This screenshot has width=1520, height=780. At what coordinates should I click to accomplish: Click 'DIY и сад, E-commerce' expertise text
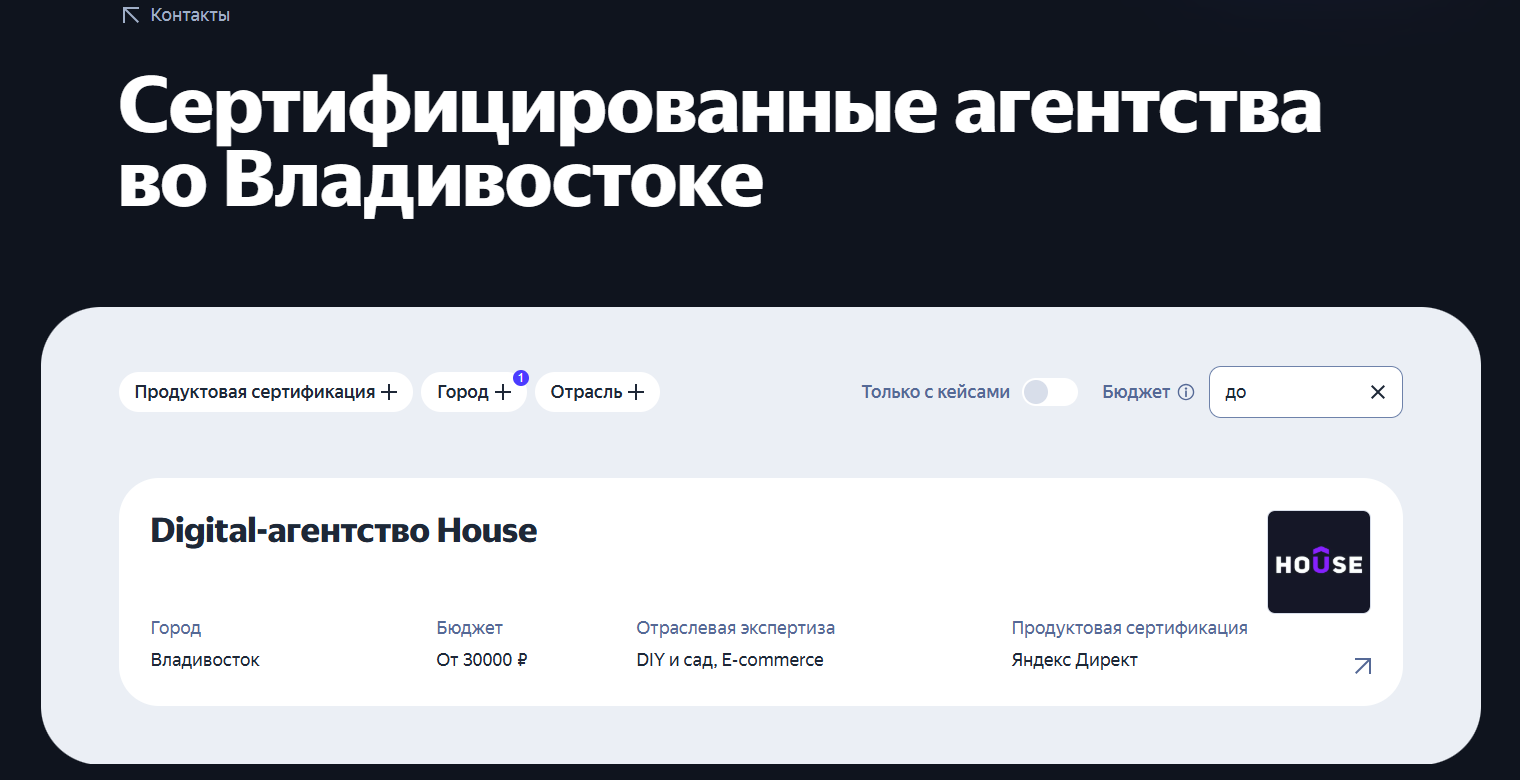point(730,660)
